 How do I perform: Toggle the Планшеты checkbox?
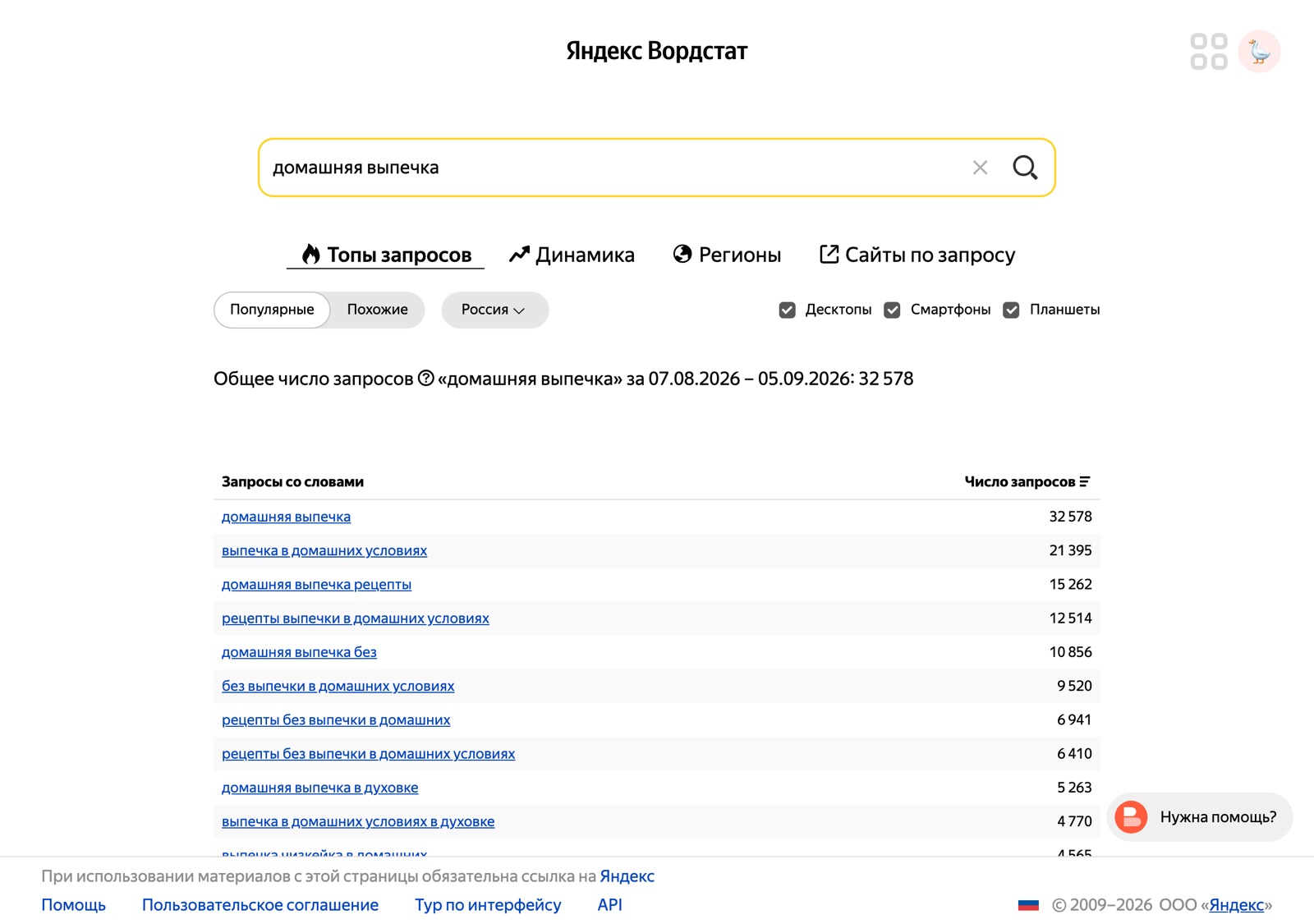click(1011, 310)
